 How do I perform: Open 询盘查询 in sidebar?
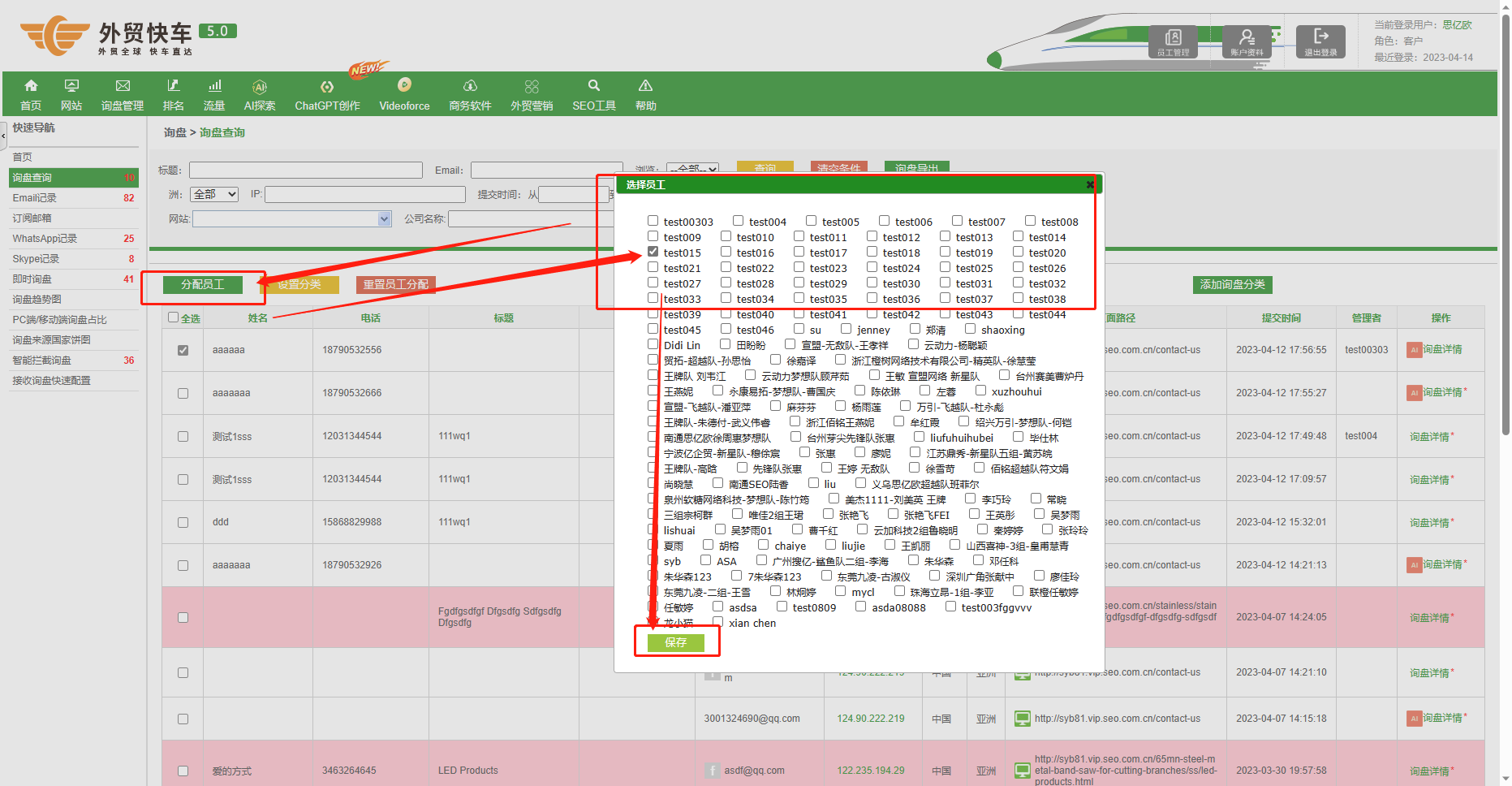click(74, 178)
